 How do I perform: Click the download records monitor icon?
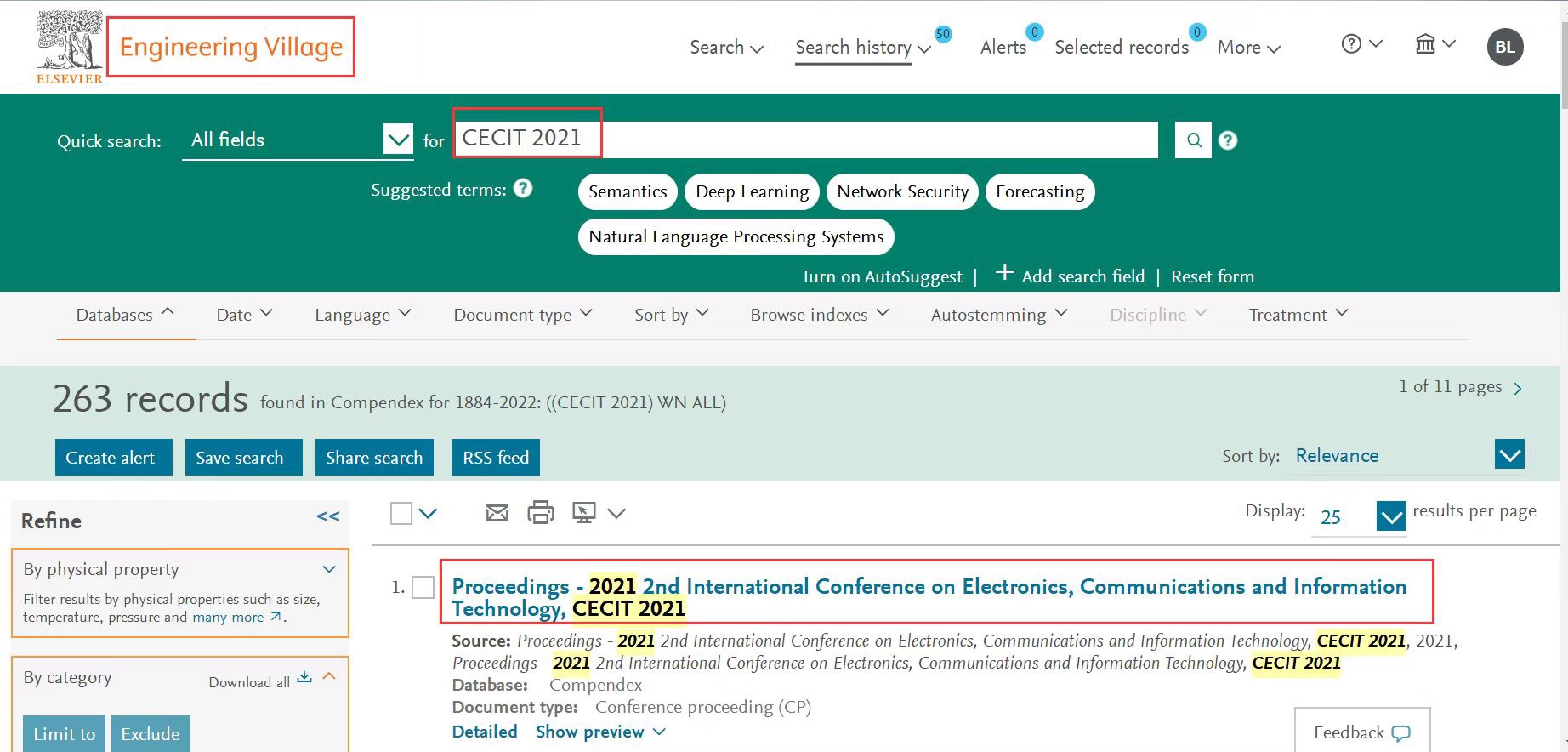[584, 513]
